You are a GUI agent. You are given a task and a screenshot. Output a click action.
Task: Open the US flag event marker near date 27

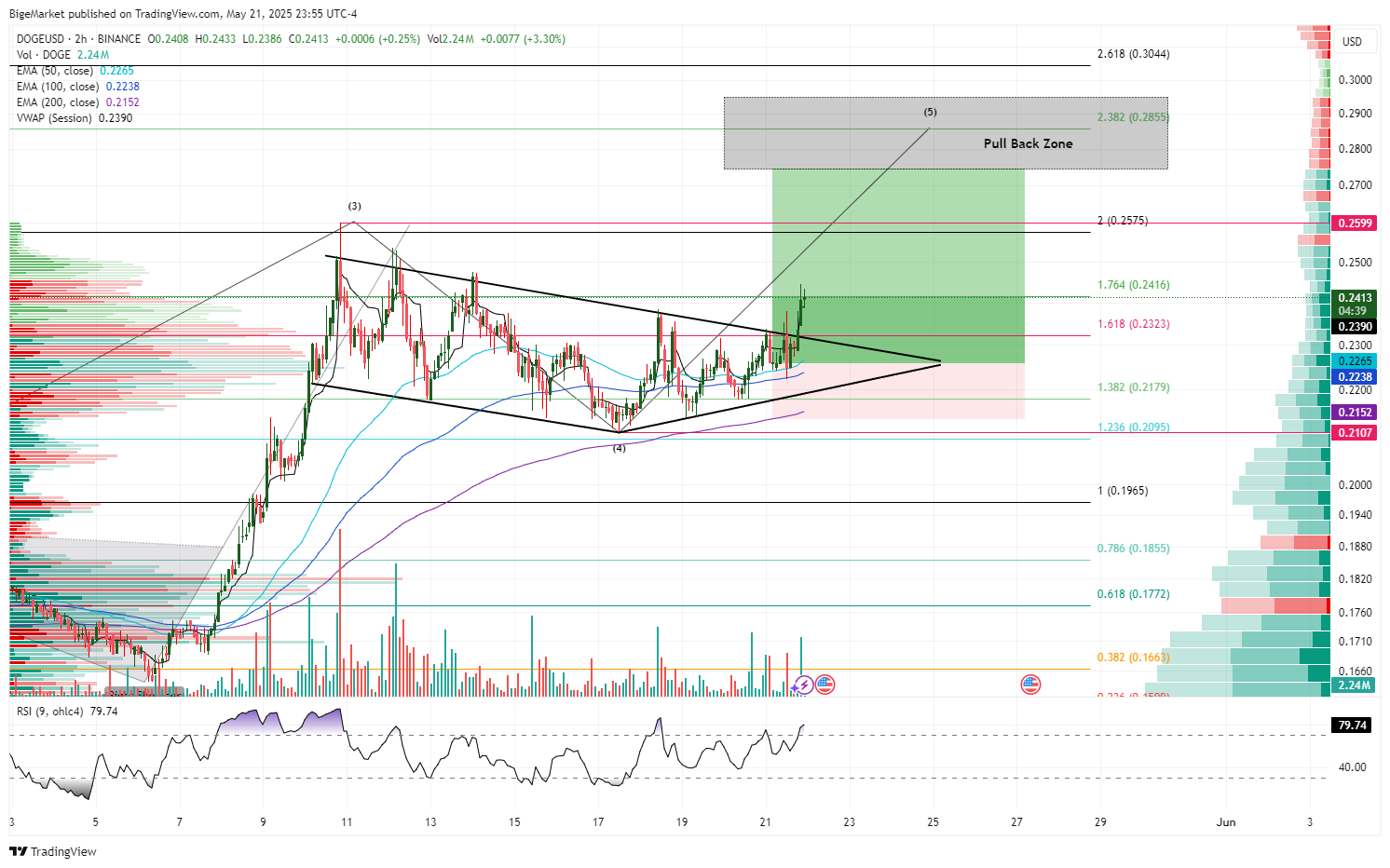(1030, 685)
